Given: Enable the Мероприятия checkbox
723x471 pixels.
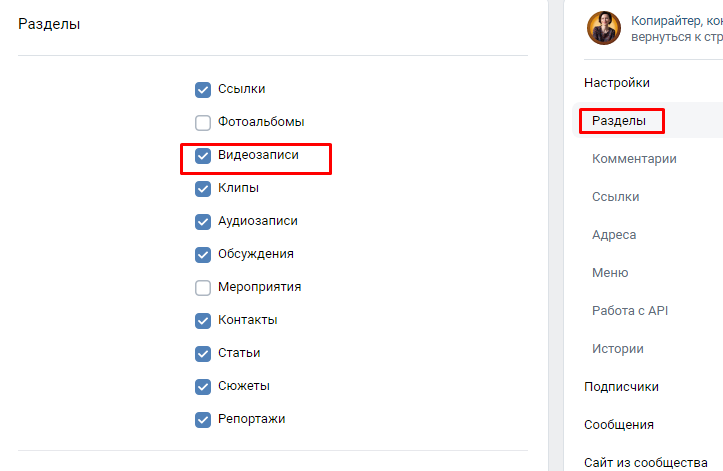Looking at the screenshot, I should click(203, 287).
